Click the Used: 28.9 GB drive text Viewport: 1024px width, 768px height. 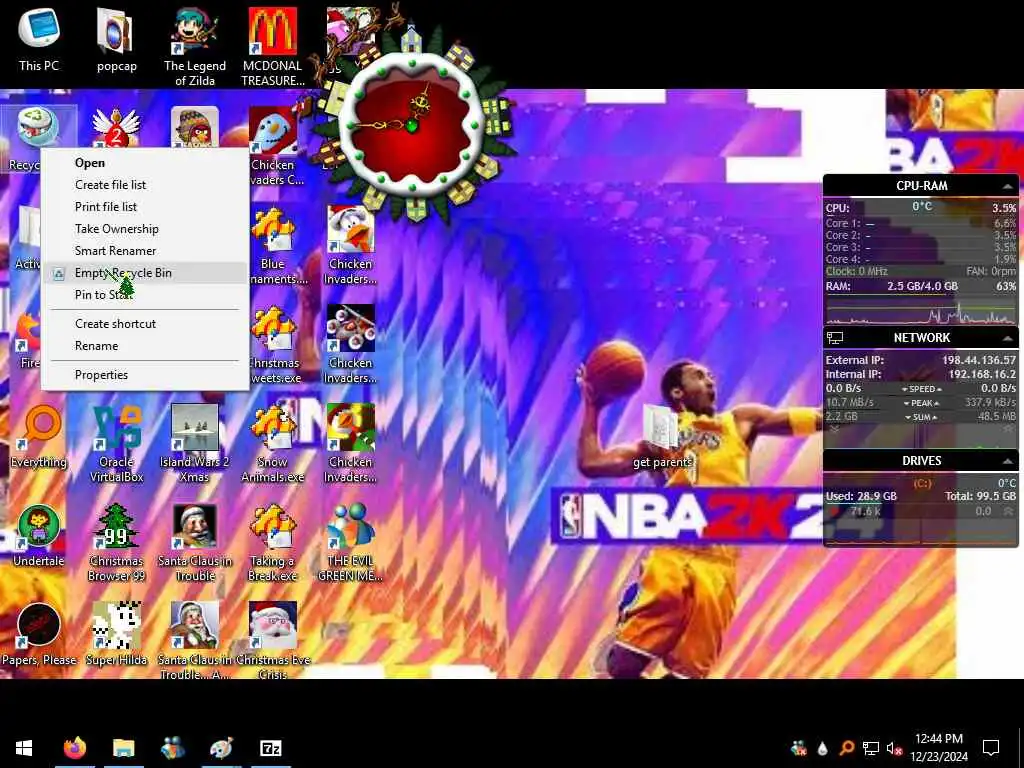861,496
